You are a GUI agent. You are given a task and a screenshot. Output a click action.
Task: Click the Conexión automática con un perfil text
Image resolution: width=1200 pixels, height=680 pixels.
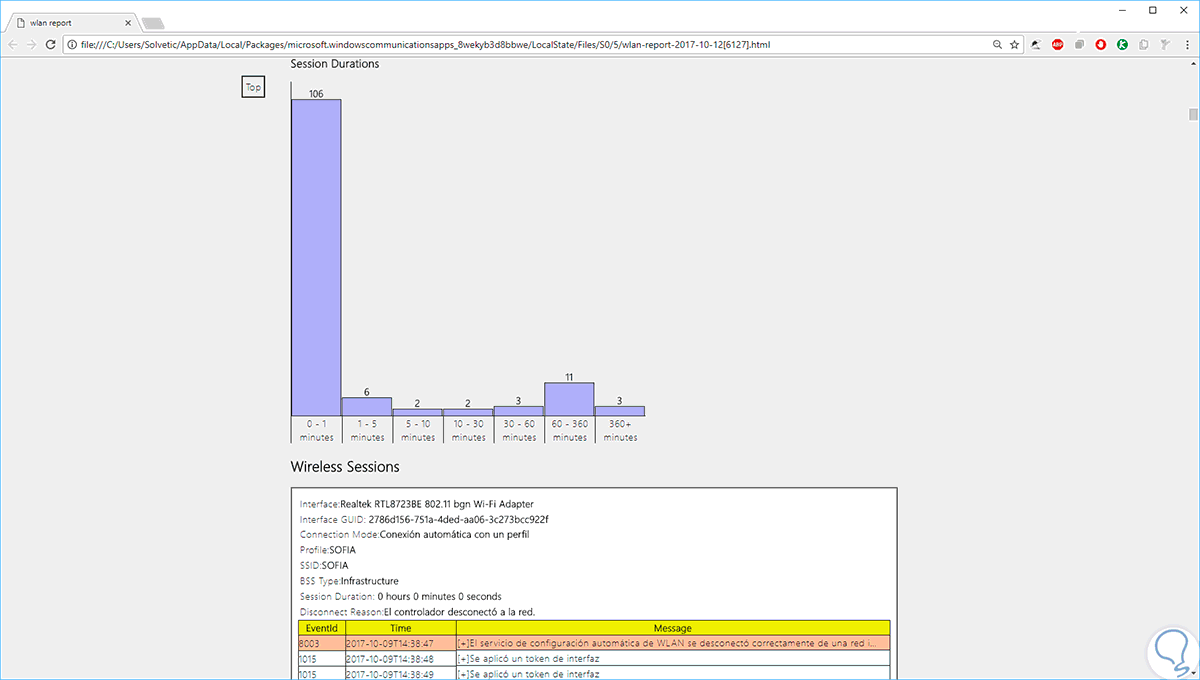click(454, 534)
